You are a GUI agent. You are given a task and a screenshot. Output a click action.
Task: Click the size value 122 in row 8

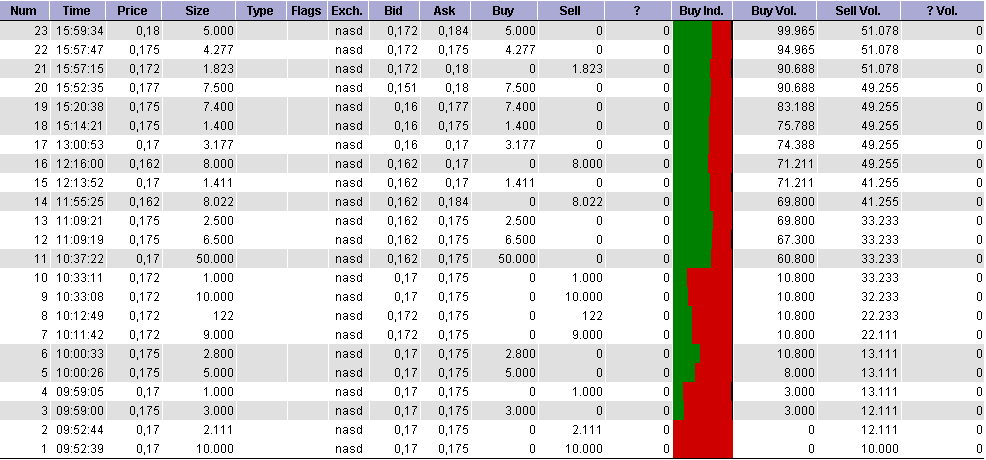[x=223, y=315]
